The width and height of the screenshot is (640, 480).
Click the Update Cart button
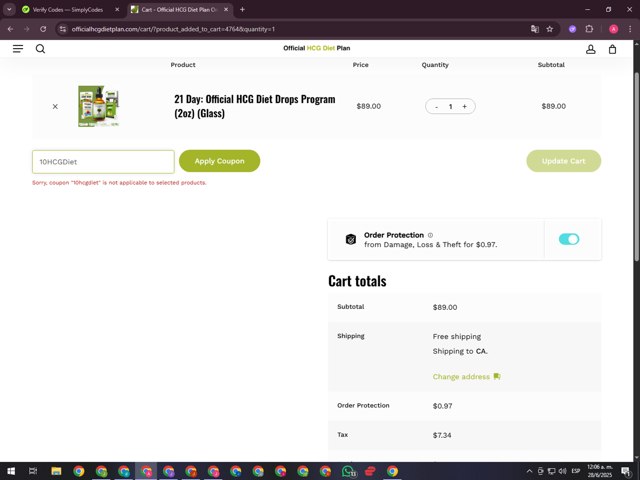pyautogui.click(x=564, y=161)
